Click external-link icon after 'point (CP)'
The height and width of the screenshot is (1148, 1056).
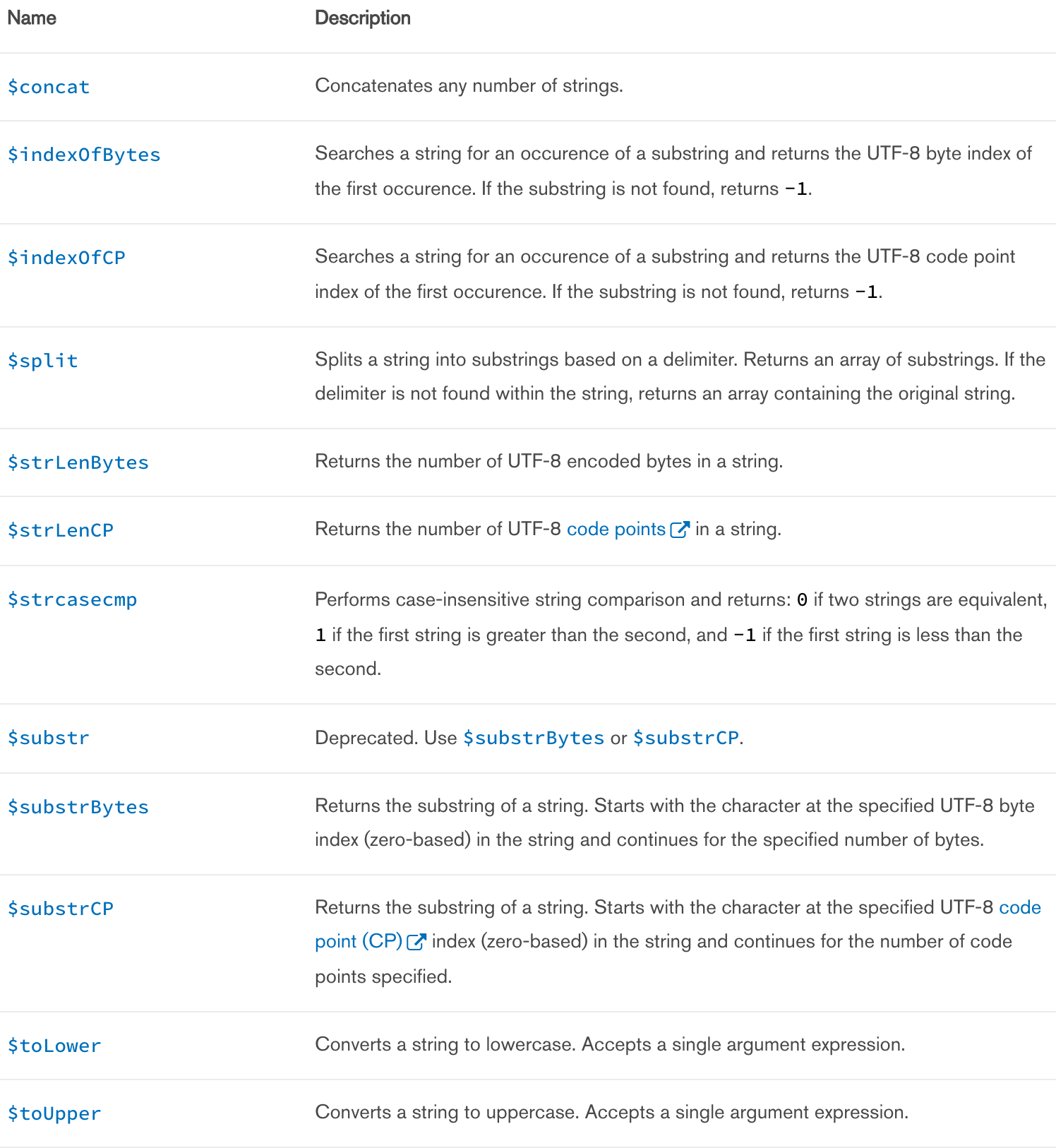click(416, 942)
